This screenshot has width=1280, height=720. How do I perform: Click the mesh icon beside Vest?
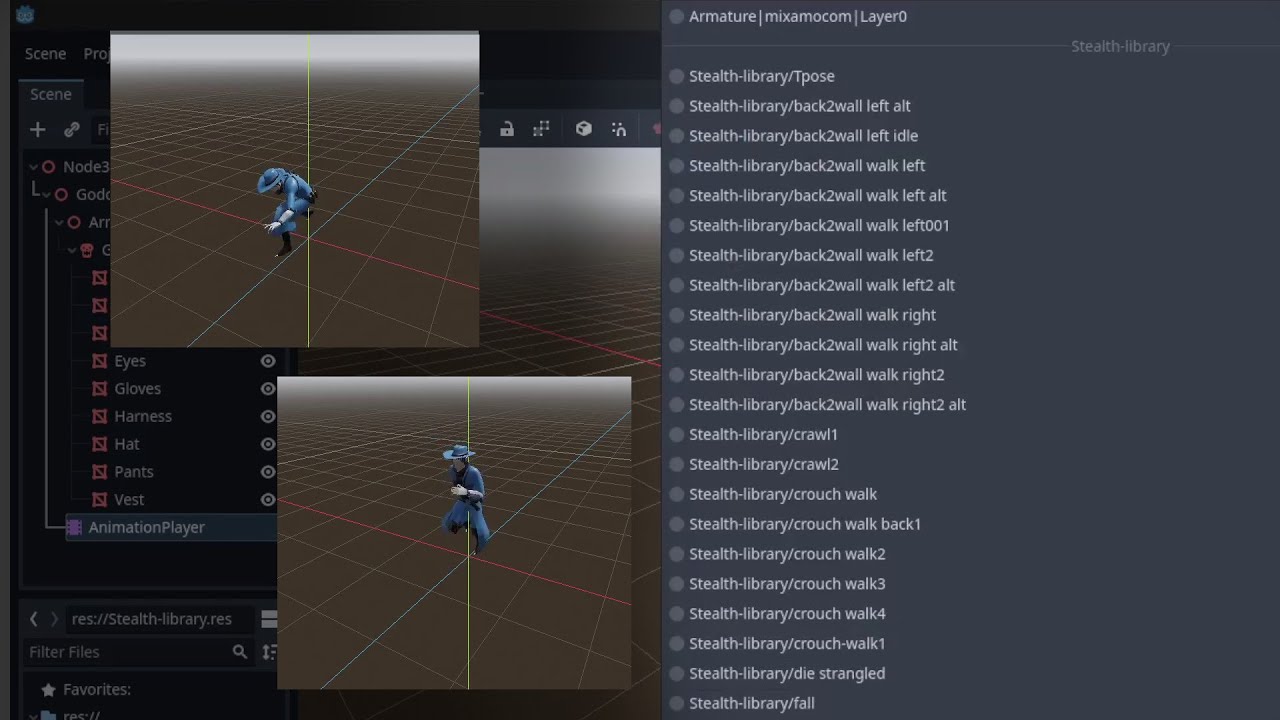coord(100,499)
